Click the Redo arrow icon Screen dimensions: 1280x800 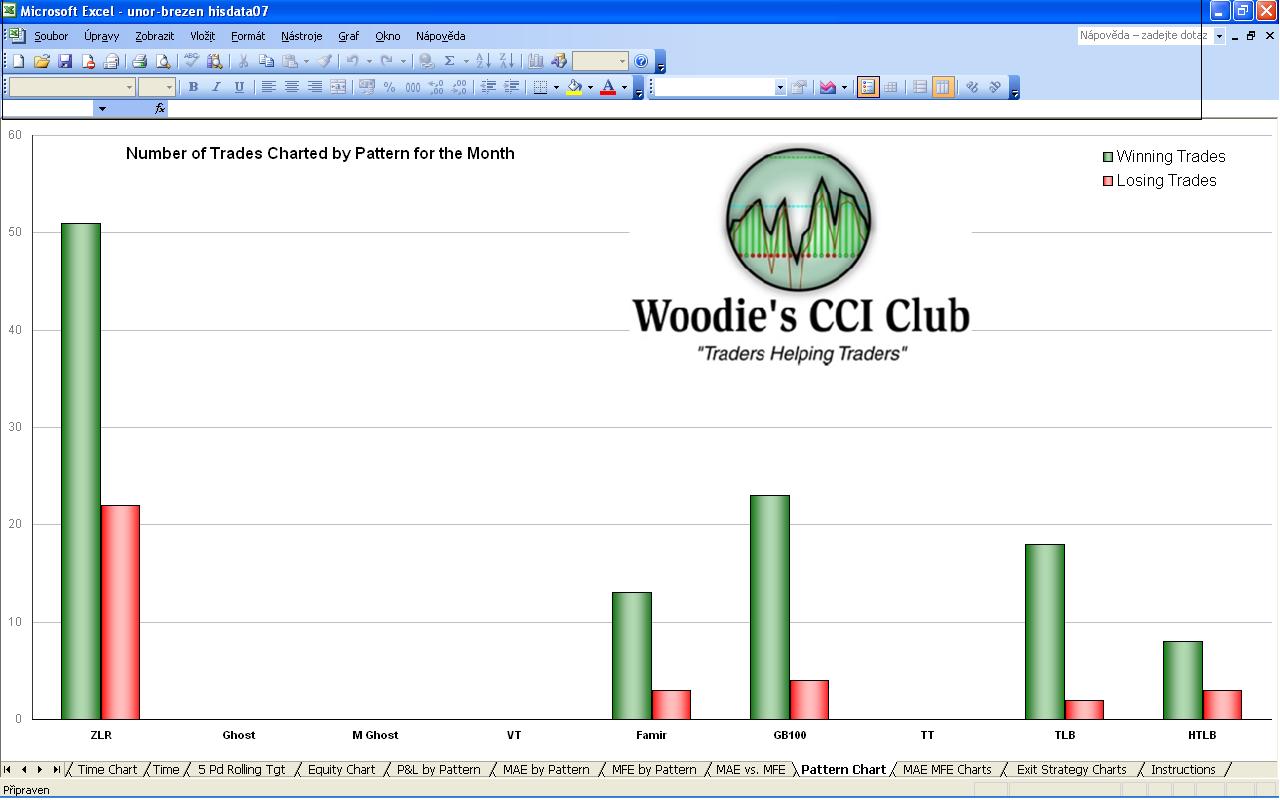[x=387, y=61]
